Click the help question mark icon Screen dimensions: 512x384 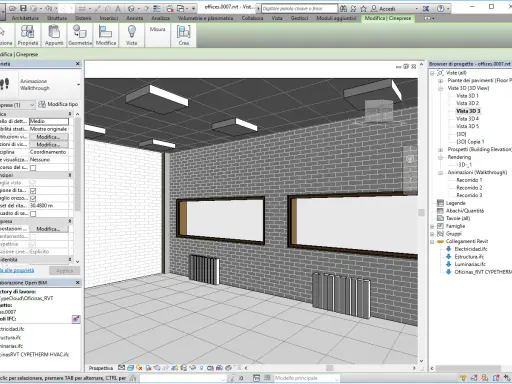(440, 9)
